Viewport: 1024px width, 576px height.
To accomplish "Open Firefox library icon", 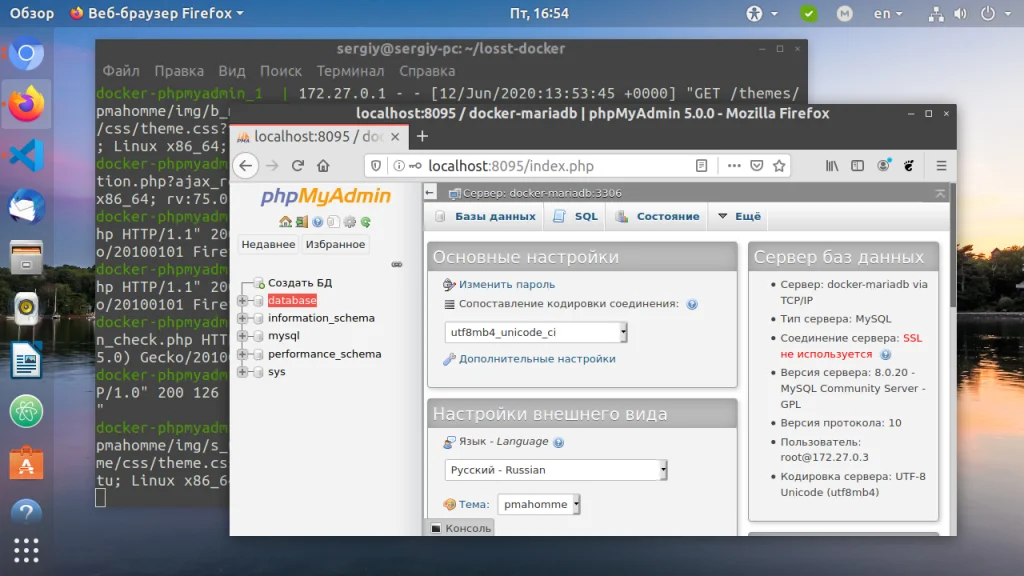I will click(832, 166).
